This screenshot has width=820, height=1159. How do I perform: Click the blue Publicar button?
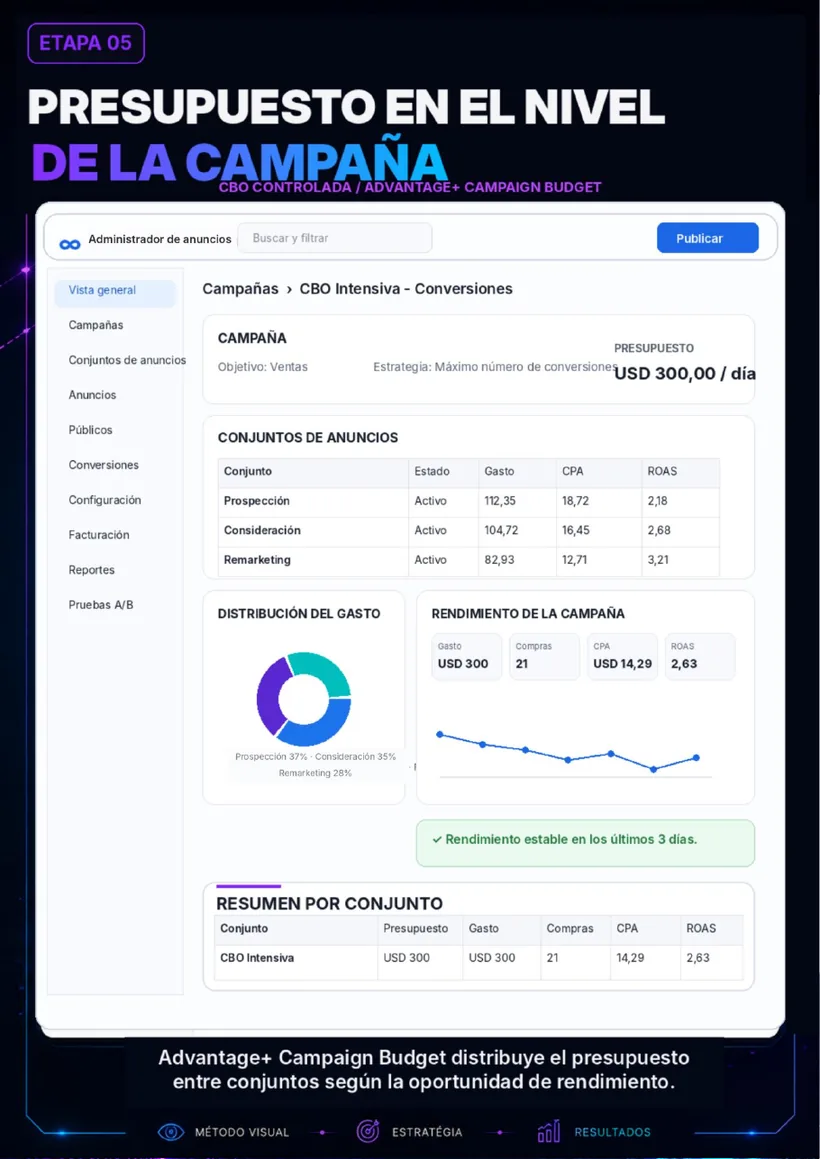pos(708,238)
